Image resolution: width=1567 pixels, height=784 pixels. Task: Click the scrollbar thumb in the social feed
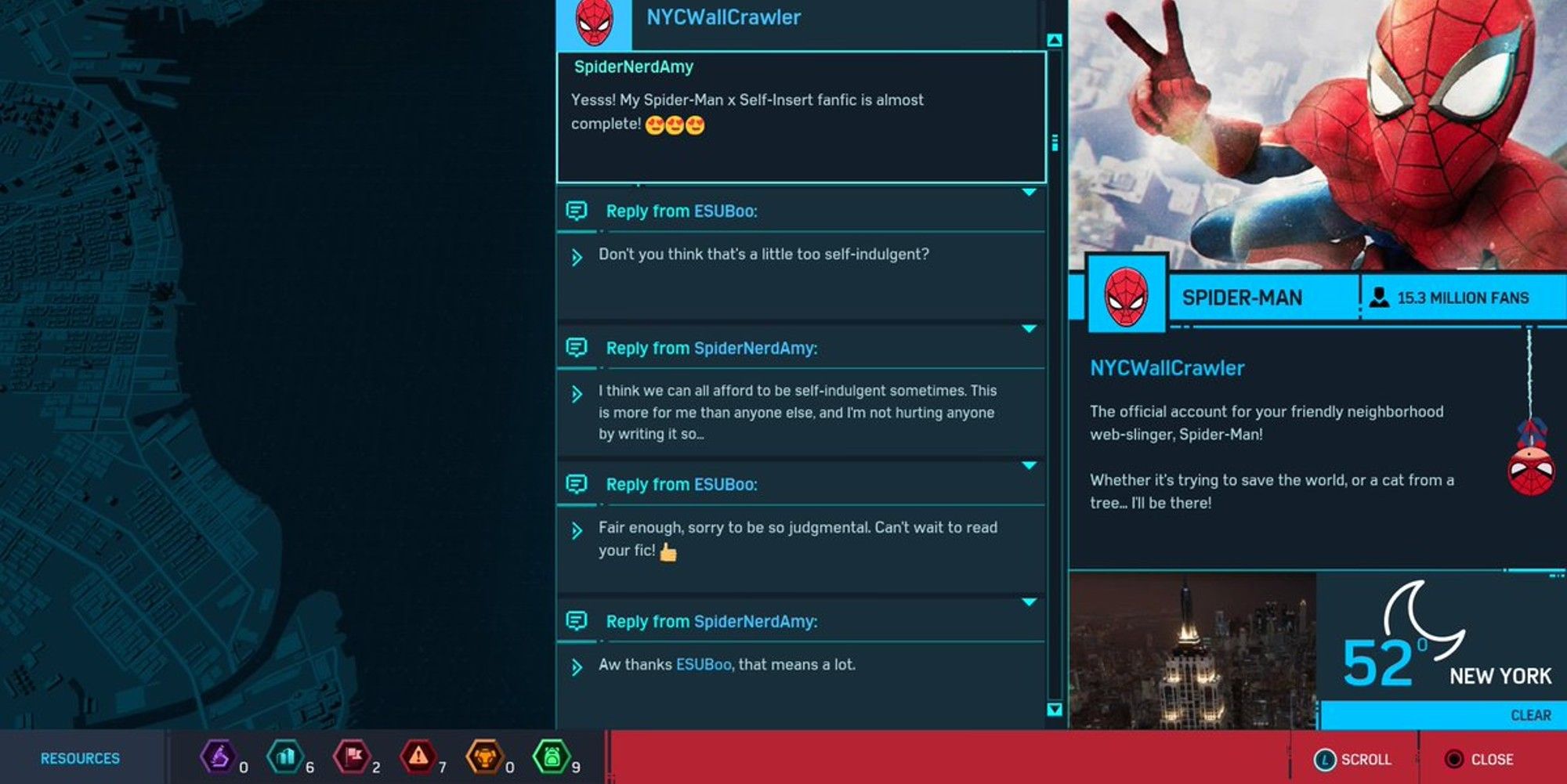tap(1055, 143)
